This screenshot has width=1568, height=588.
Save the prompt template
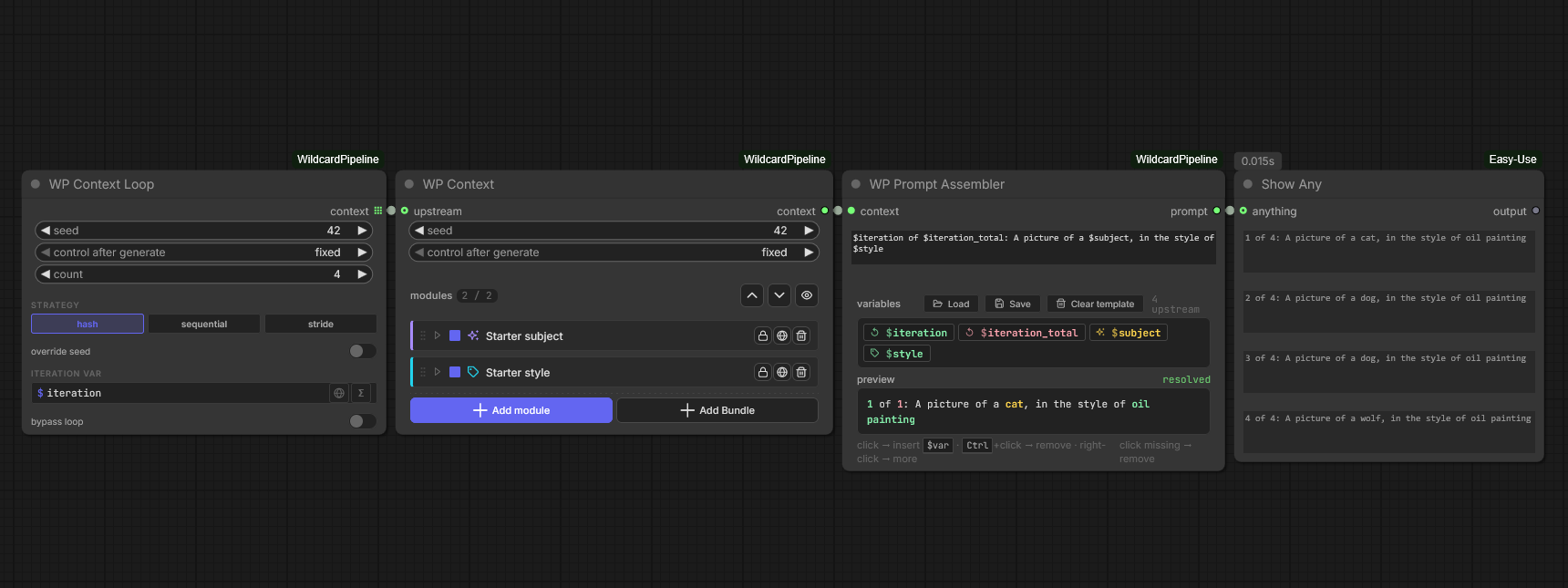1013,304
